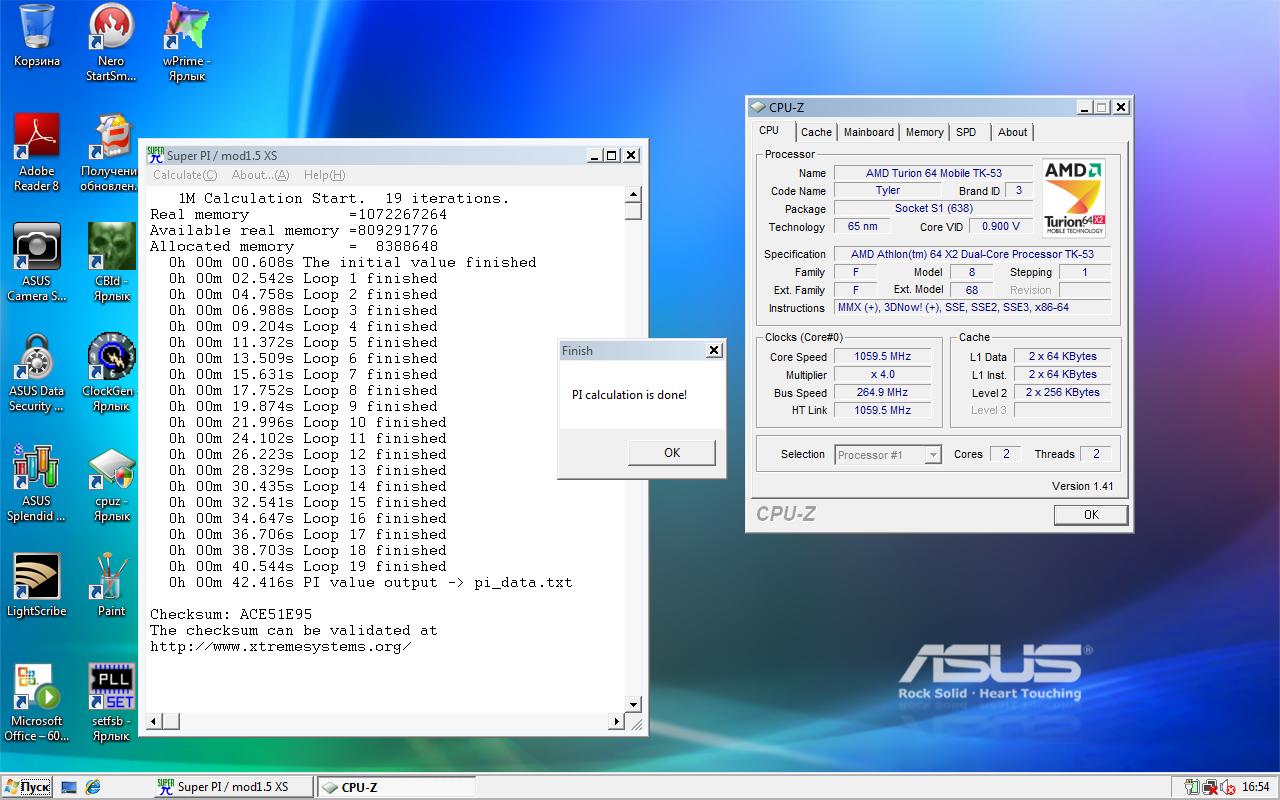Switch to the SPD tab in CPU-Z

click(966, 132)
